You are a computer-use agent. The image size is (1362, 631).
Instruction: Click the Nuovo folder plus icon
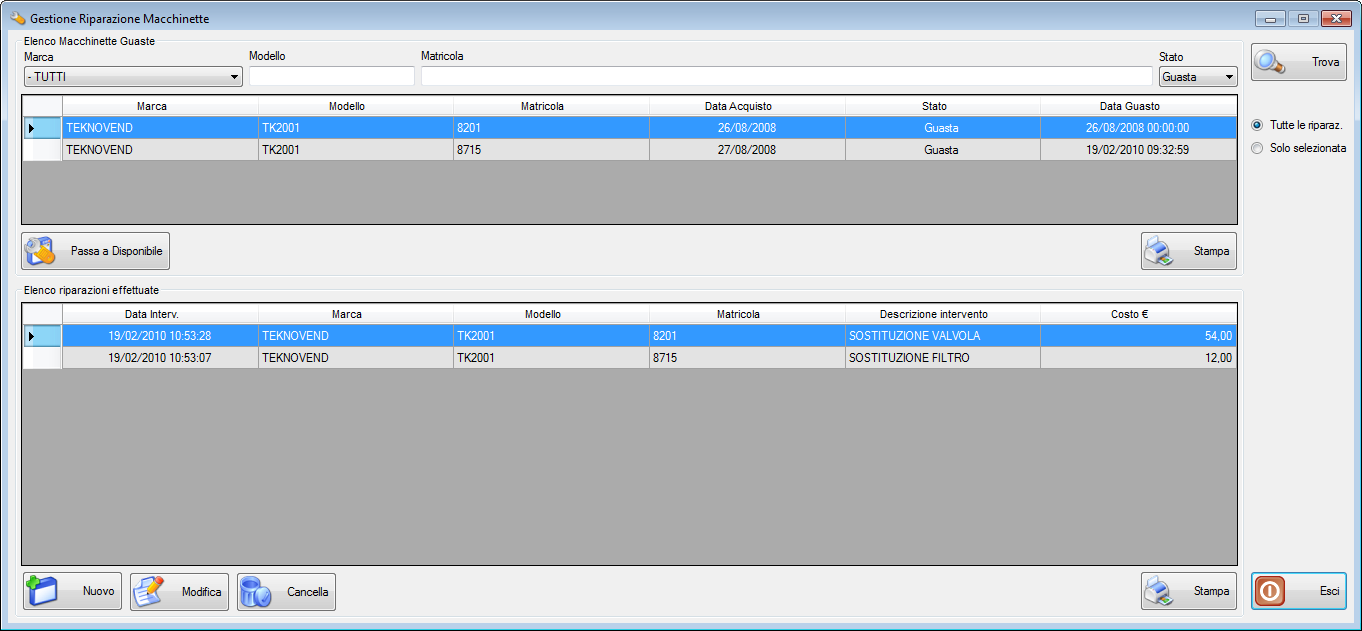point(43,591)
